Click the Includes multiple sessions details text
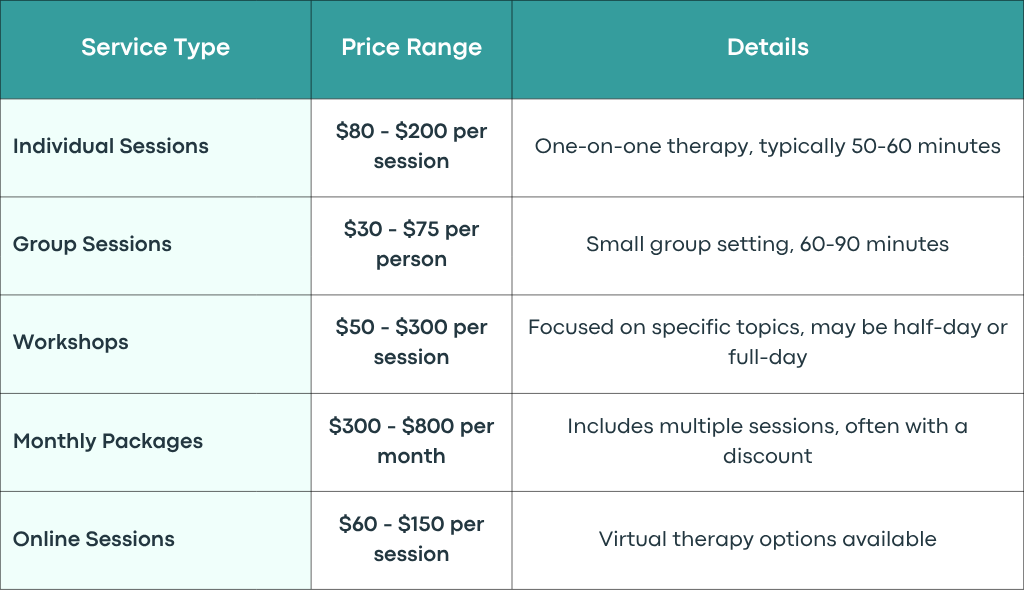Viewport: 1024px width, 590px height. click(767, 440)
